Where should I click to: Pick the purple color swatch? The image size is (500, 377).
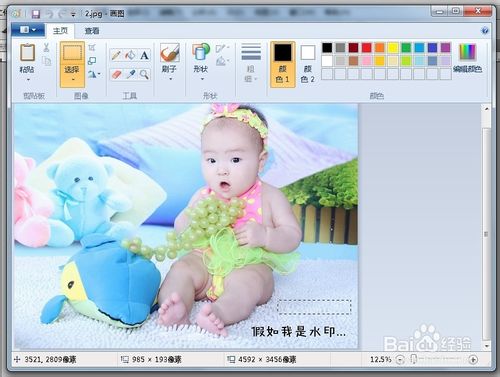[x=445, y=48]
